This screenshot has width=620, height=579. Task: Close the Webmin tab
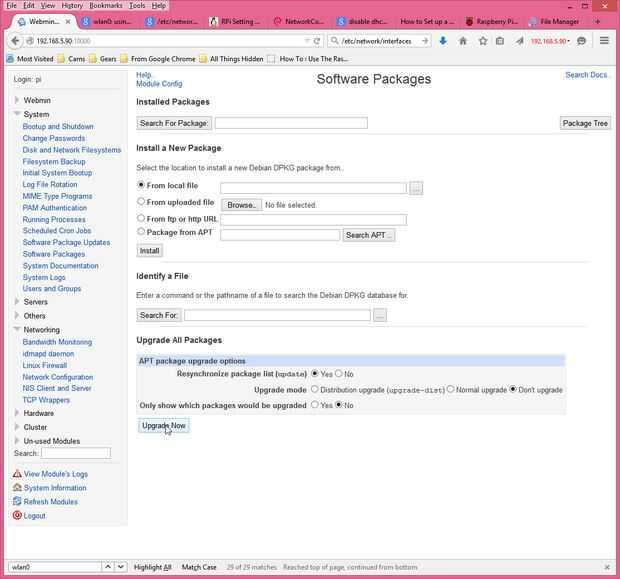point(68,21)
